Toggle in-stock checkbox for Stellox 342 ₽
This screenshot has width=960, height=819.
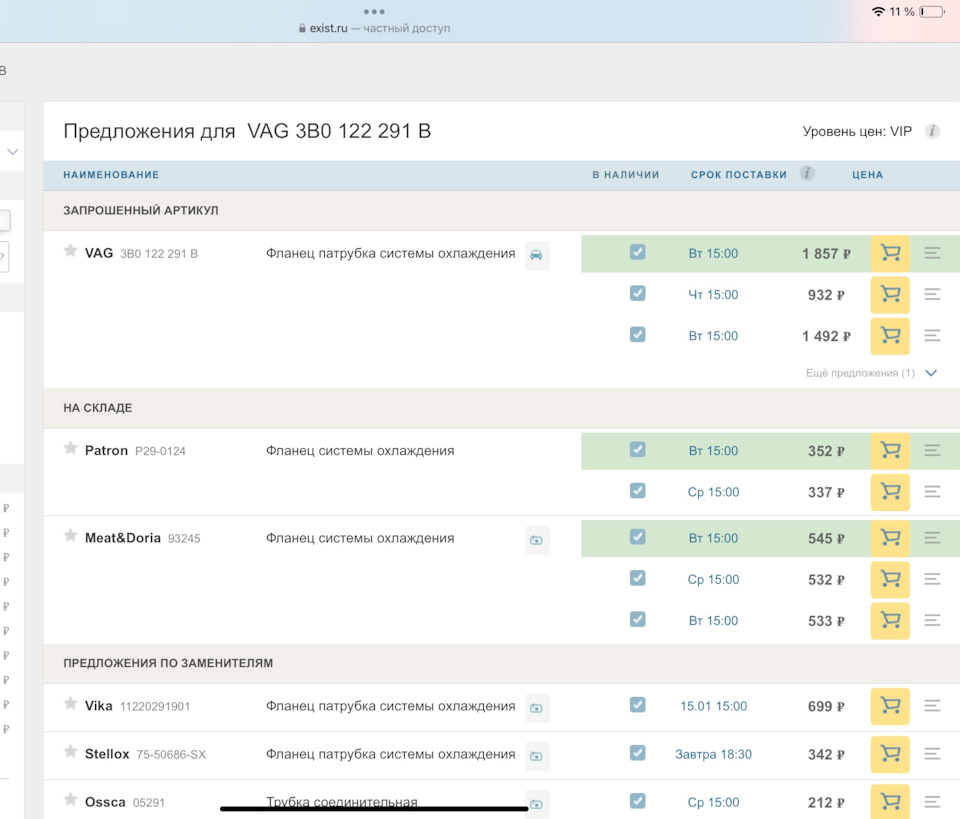tap(637, 752)
